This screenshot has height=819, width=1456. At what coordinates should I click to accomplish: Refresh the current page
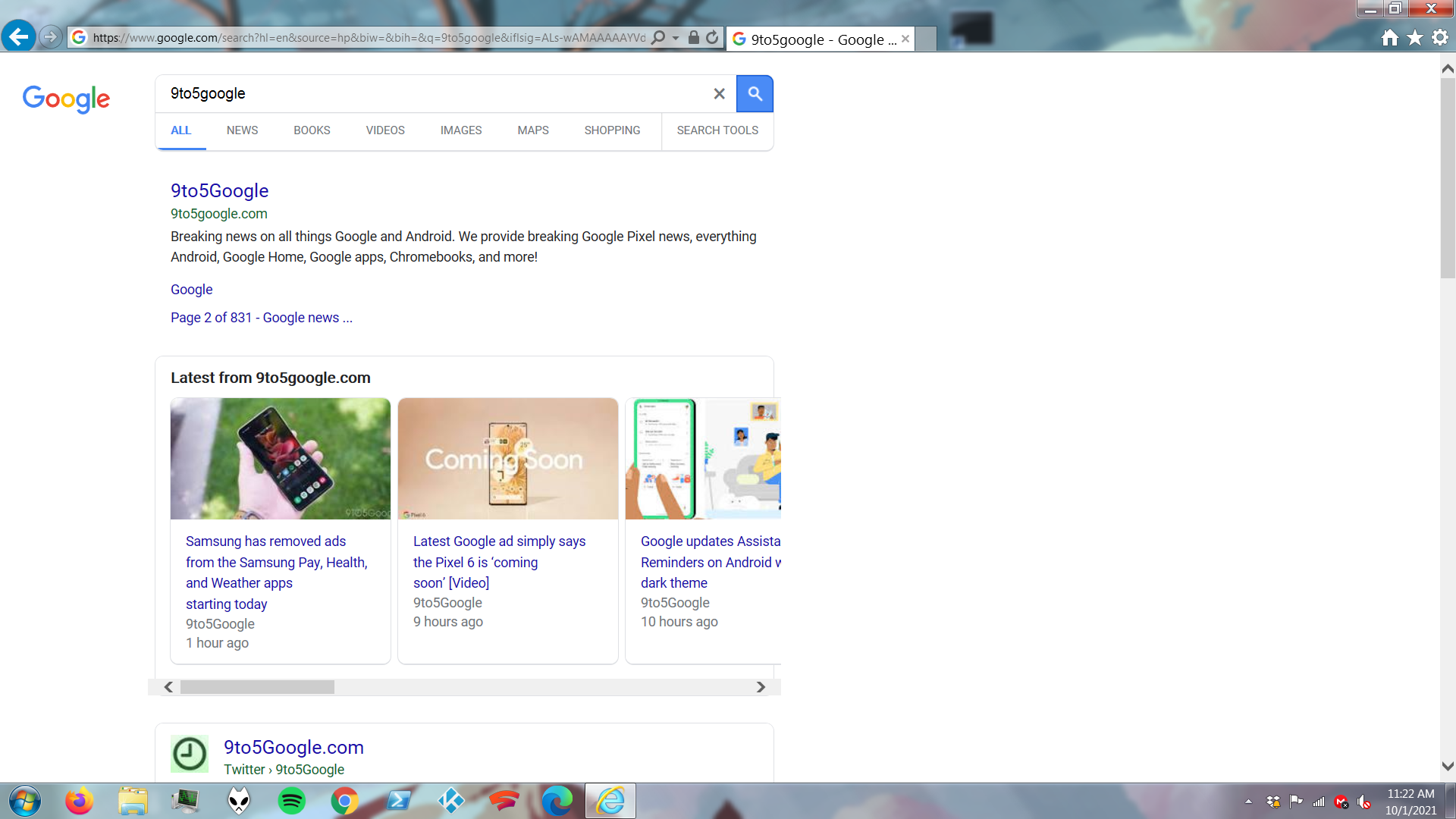[712, 37]
